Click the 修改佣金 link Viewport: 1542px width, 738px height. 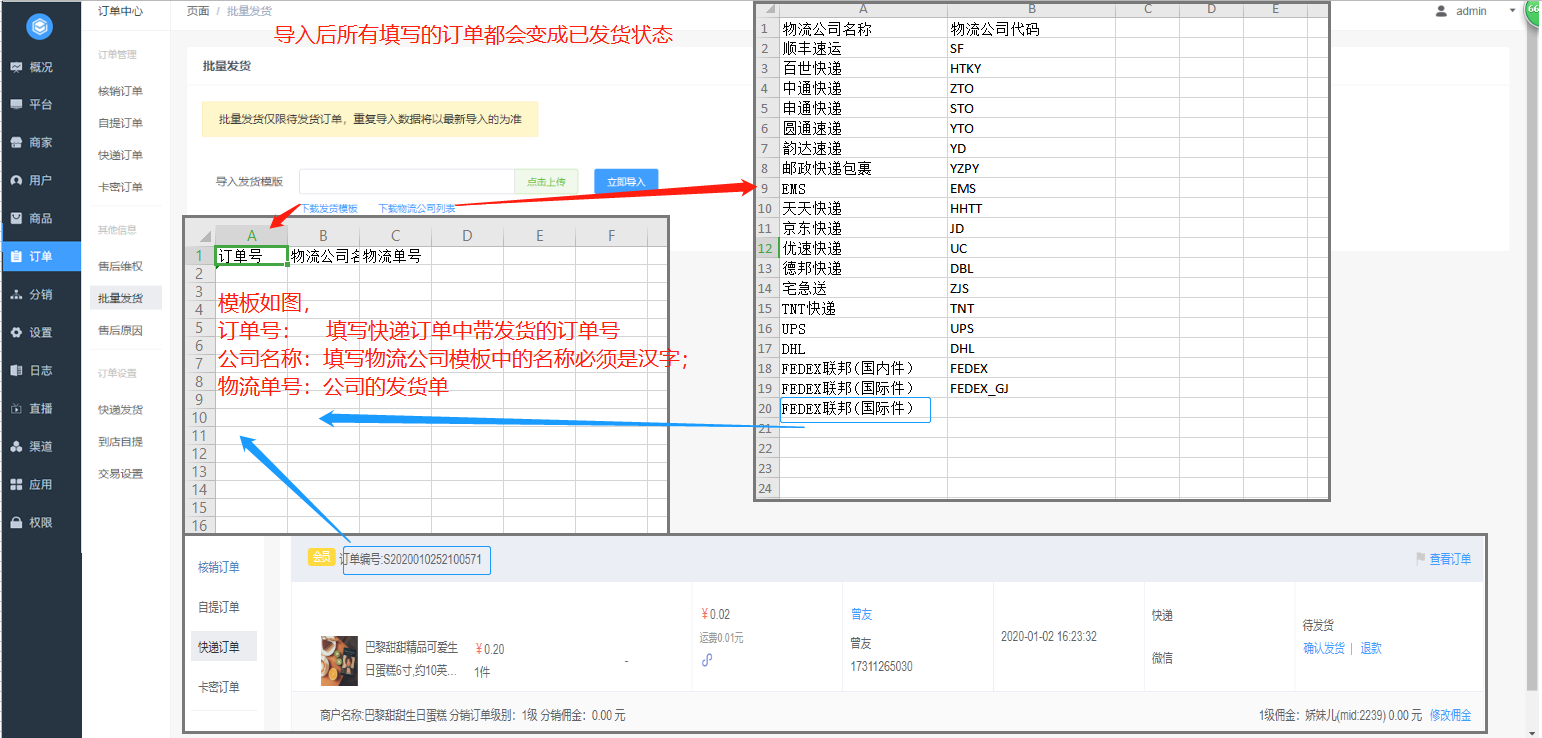[x=1451, y=715]
